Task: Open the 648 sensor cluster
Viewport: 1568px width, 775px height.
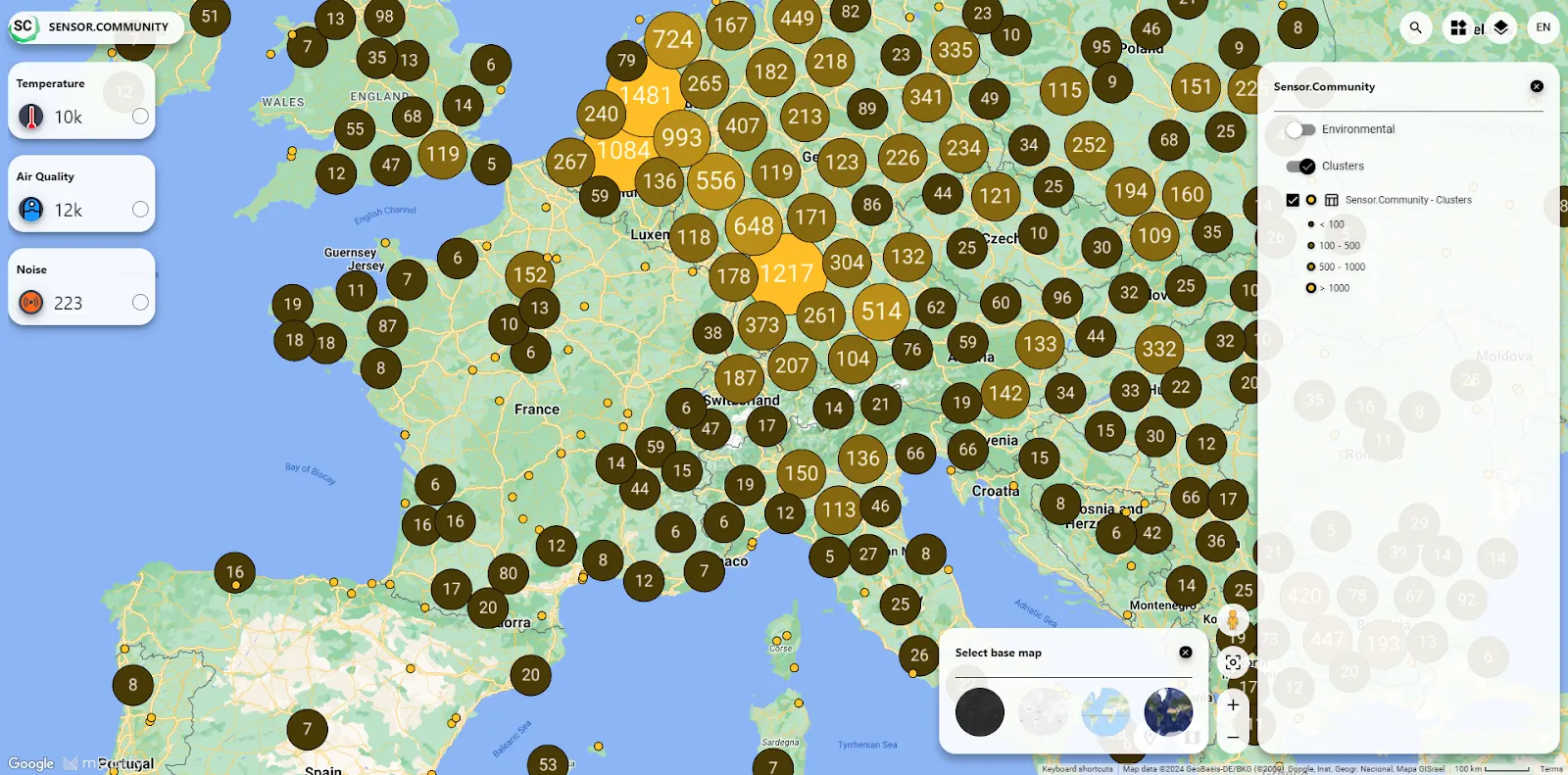Action: [x=754, y=226]
